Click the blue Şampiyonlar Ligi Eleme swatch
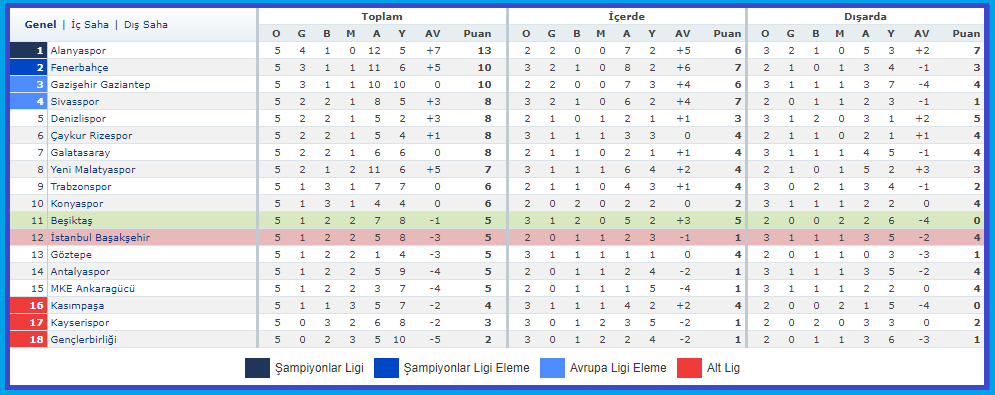This screenshot has height=395, width=995. pos(386,368)
